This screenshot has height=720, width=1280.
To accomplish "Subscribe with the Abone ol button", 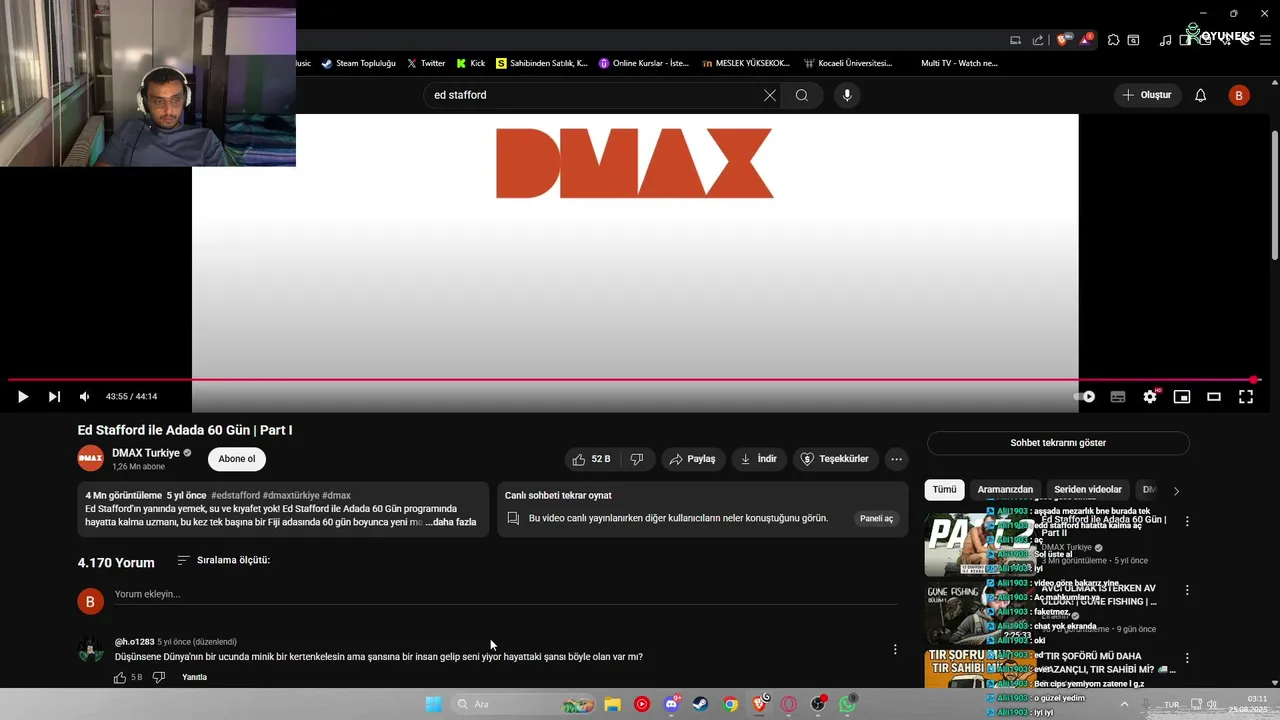I will 237,459.
